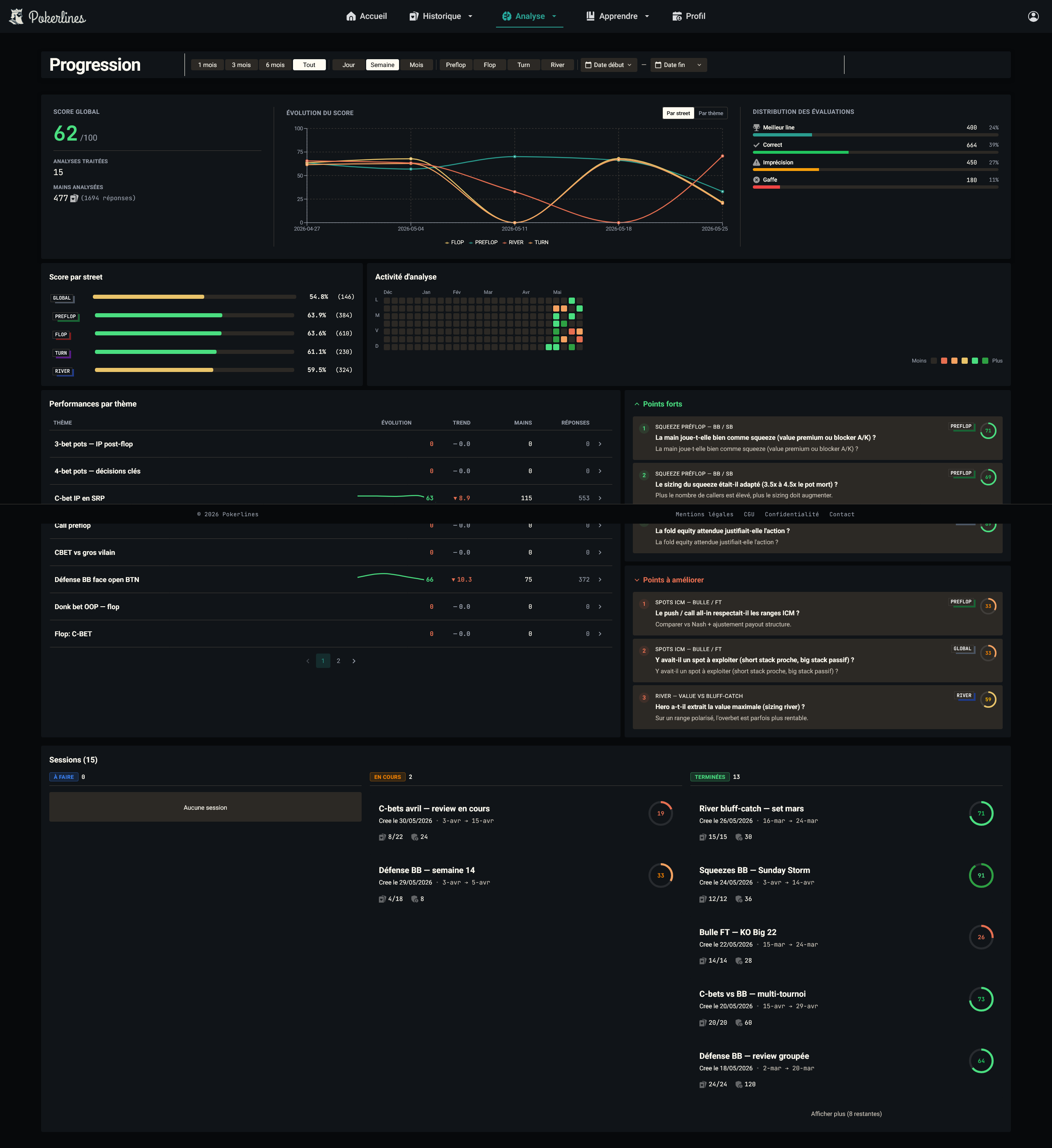1052x1148 pixels.
Task: Go to Accueil page
Action: pos(367,16)
